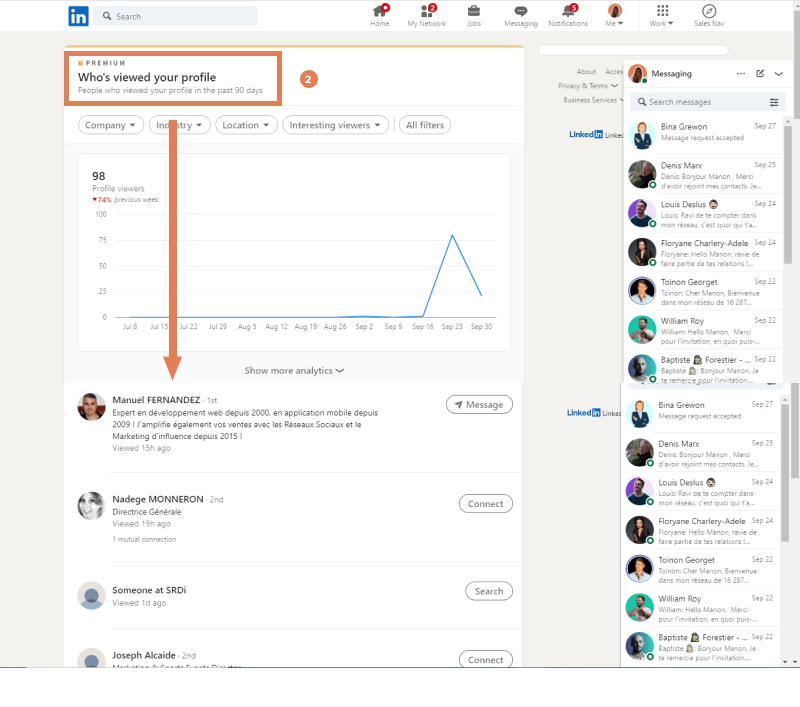The image size is (800, 707).
Task: Click the Directrice Générale headline
Action: point(146,512)
